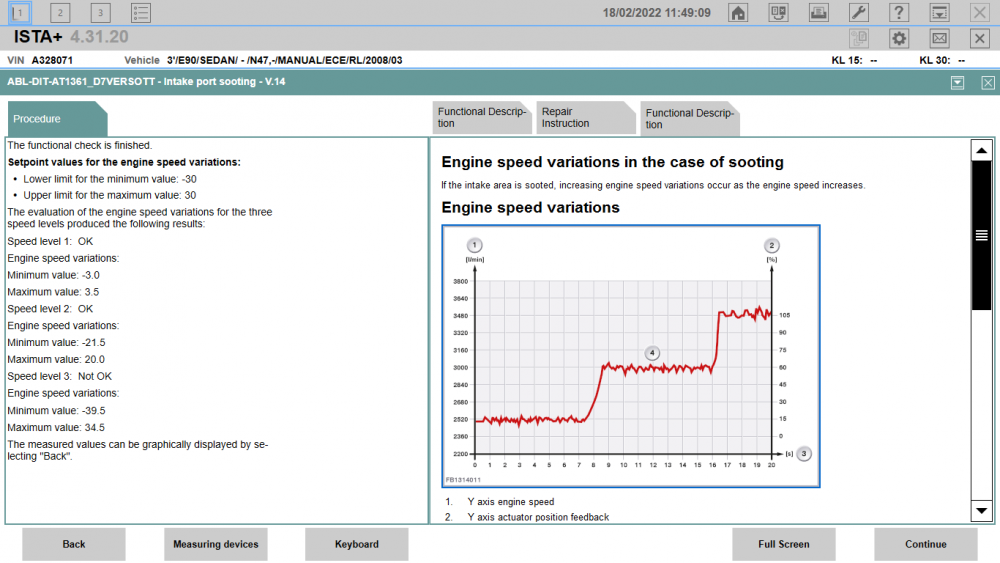Open the help question mark icon

(x=899, y=13)
